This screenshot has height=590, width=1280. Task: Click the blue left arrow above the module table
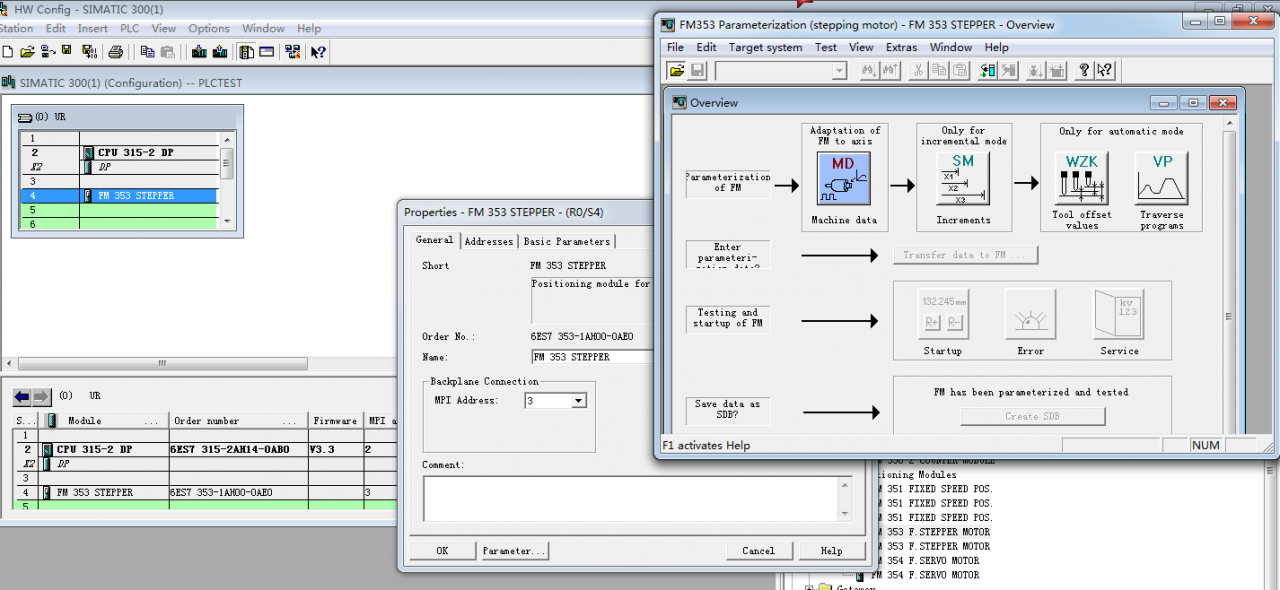pos(22,397)
